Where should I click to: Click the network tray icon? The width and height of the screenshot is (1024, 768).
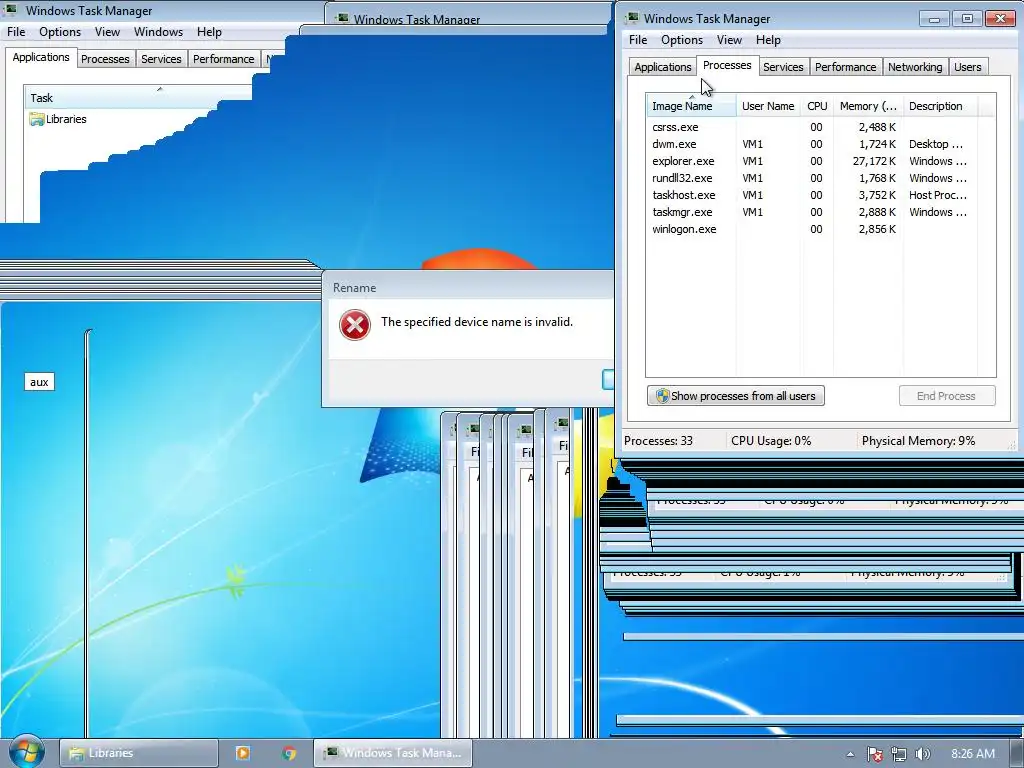point(899,754)
